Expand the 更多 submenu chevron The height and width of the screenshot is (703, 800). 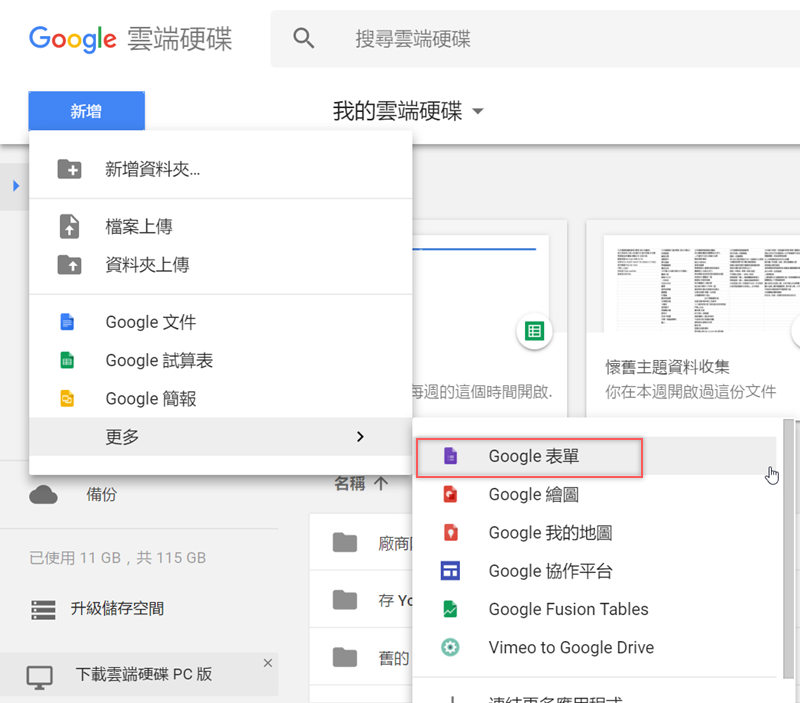click(x=360, y=436)
